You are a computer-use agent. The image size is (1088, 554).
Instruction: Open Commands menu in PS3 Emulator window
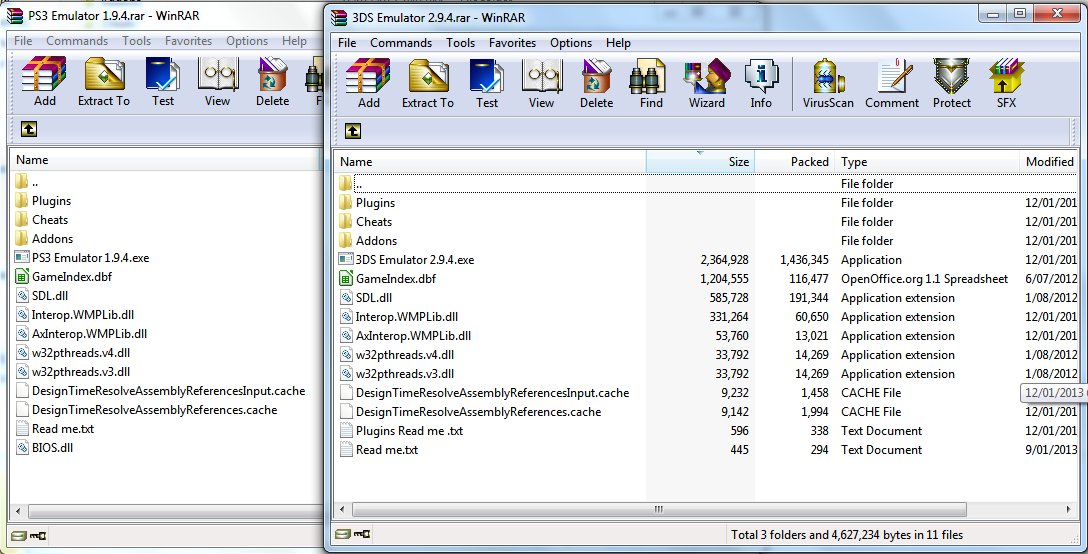pos(77,41)
